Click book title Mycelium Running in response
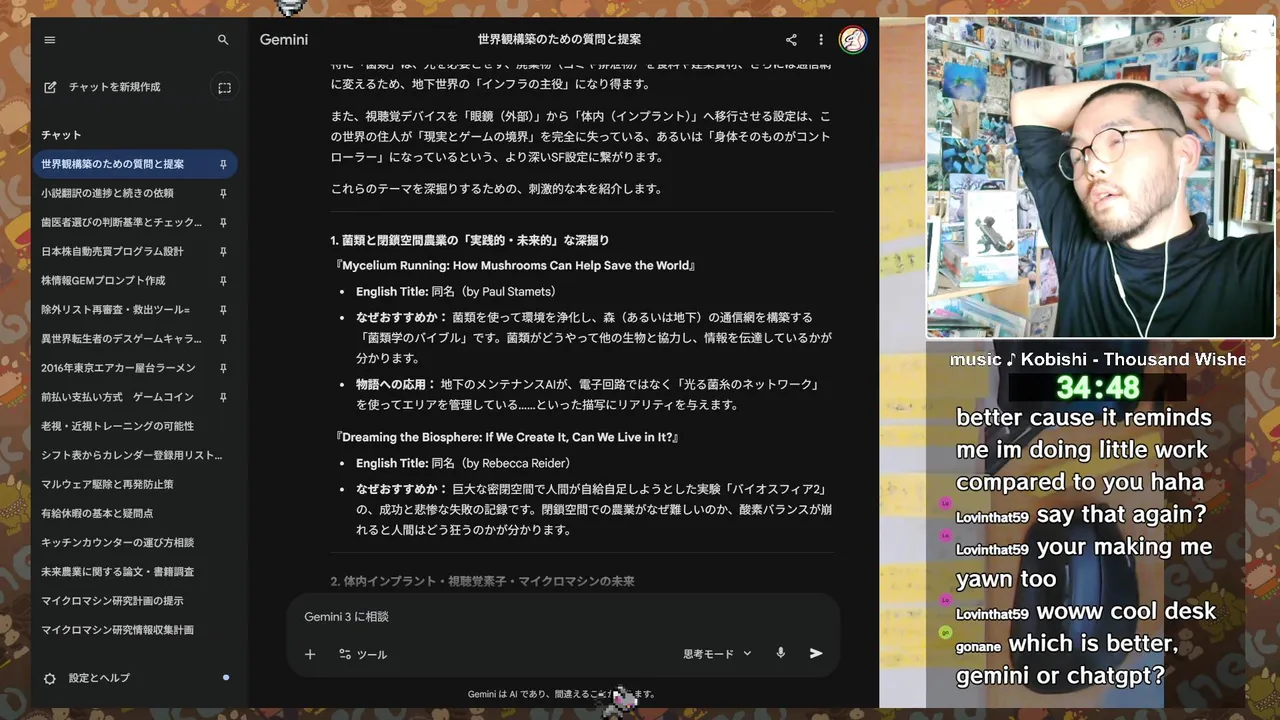The width and height of the screenshot is (1280, 720). click(x=515, y=266)
